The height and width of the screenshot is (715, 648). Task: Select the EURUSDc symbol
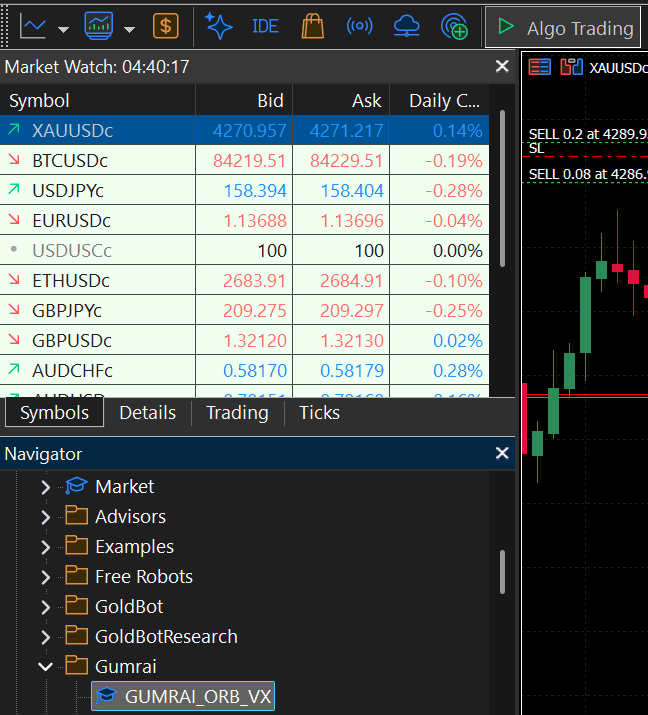point(71,221)
